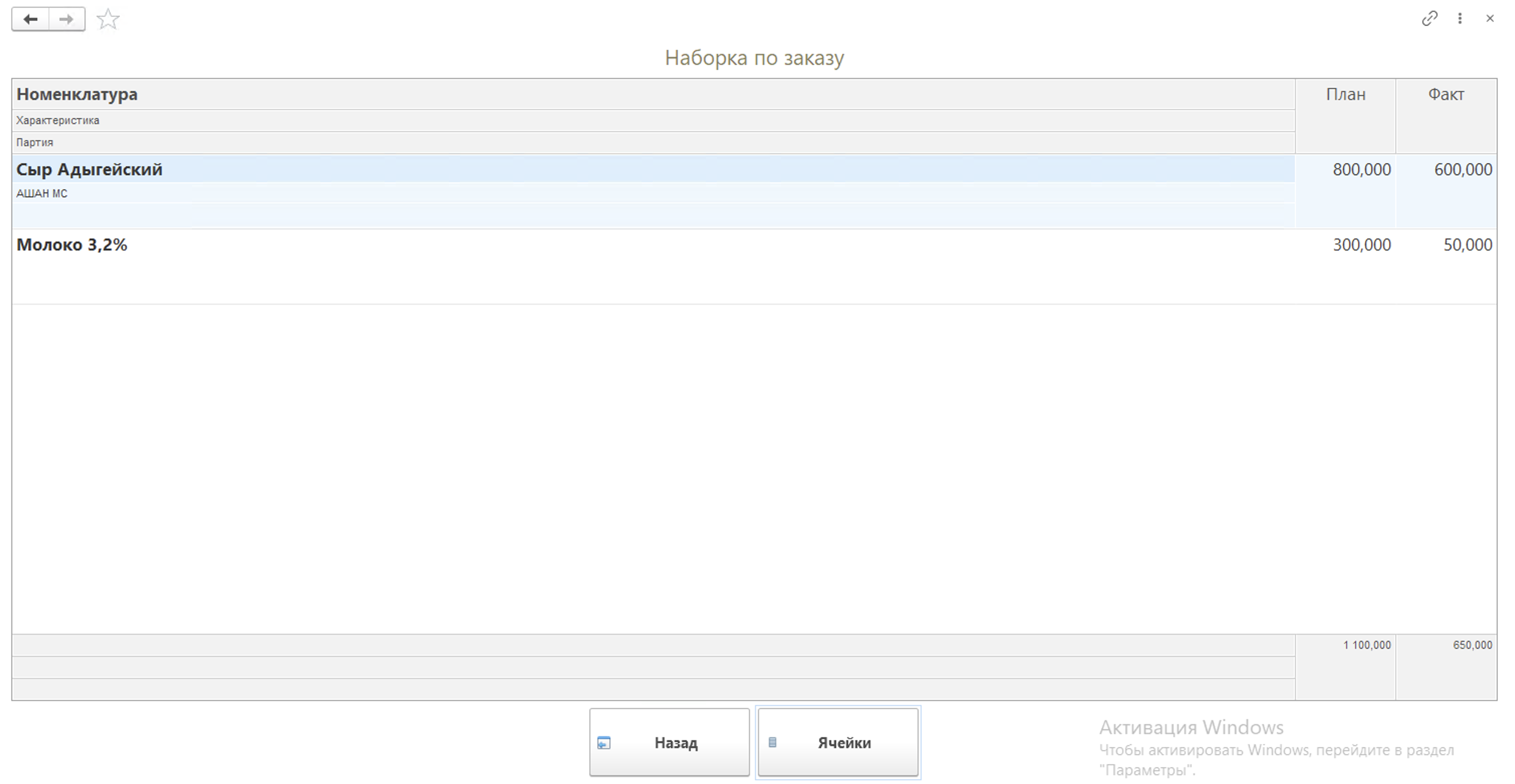Click the icon on Назад button
Viewport: 1515px width, 784px height.
tap(604, 743)
